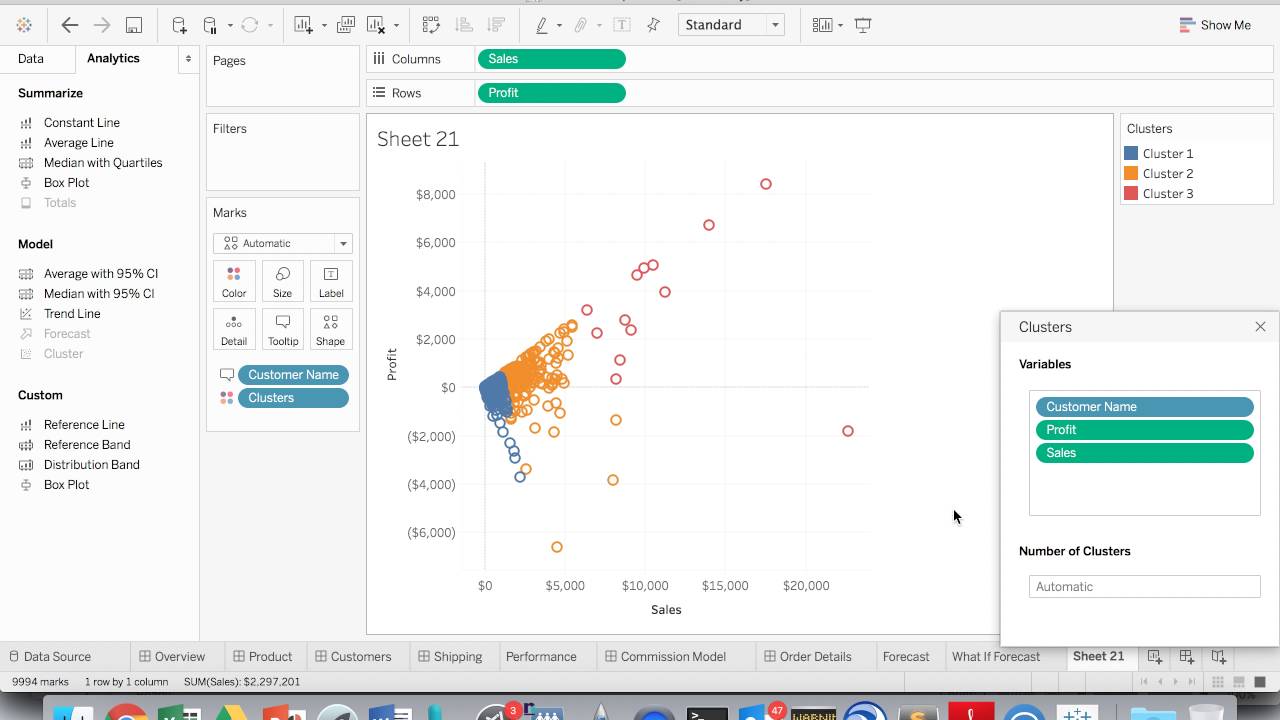Click the Detail button on Marks card
Viewport: 1280px width, 720px height.
(234, 330)
